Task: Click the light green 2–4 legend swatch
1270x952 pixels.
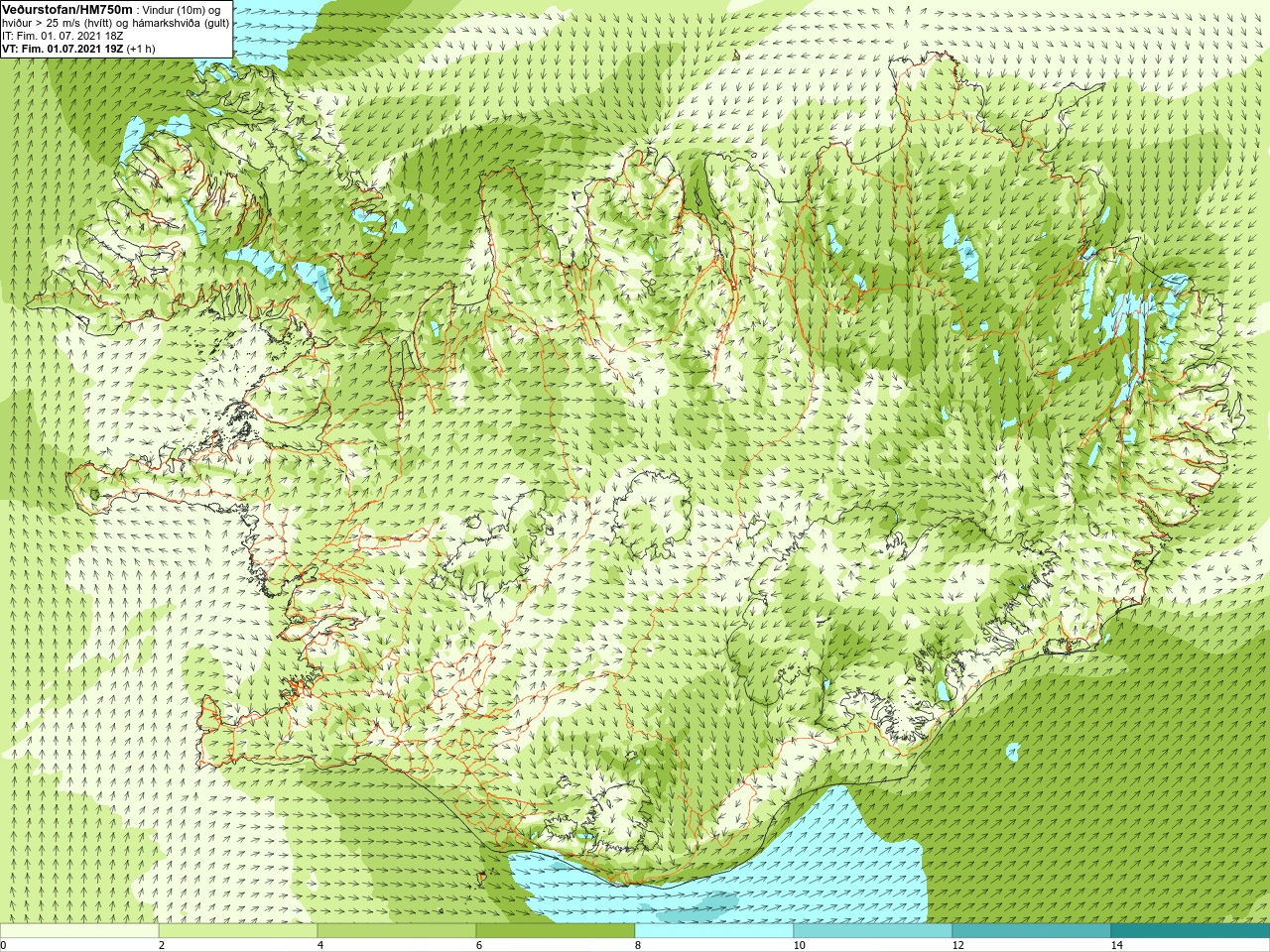Action: tap(238, 931)
